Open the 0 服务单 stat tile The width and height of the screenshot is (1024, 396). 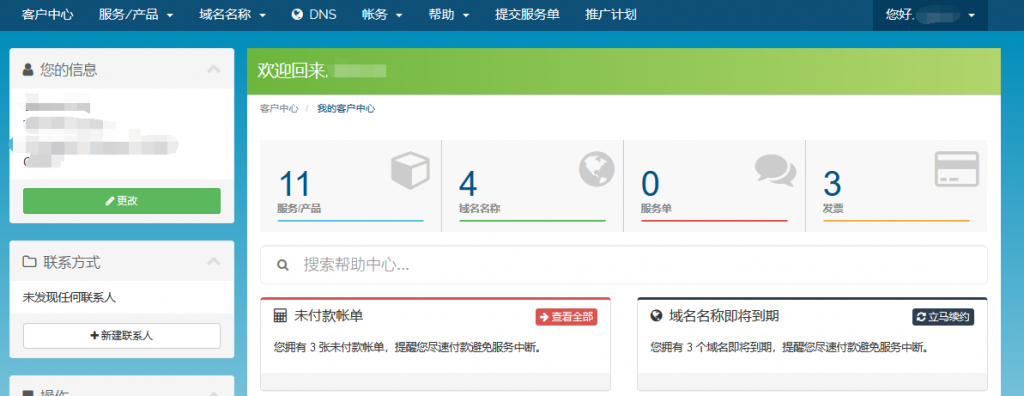tap(714, 186)
